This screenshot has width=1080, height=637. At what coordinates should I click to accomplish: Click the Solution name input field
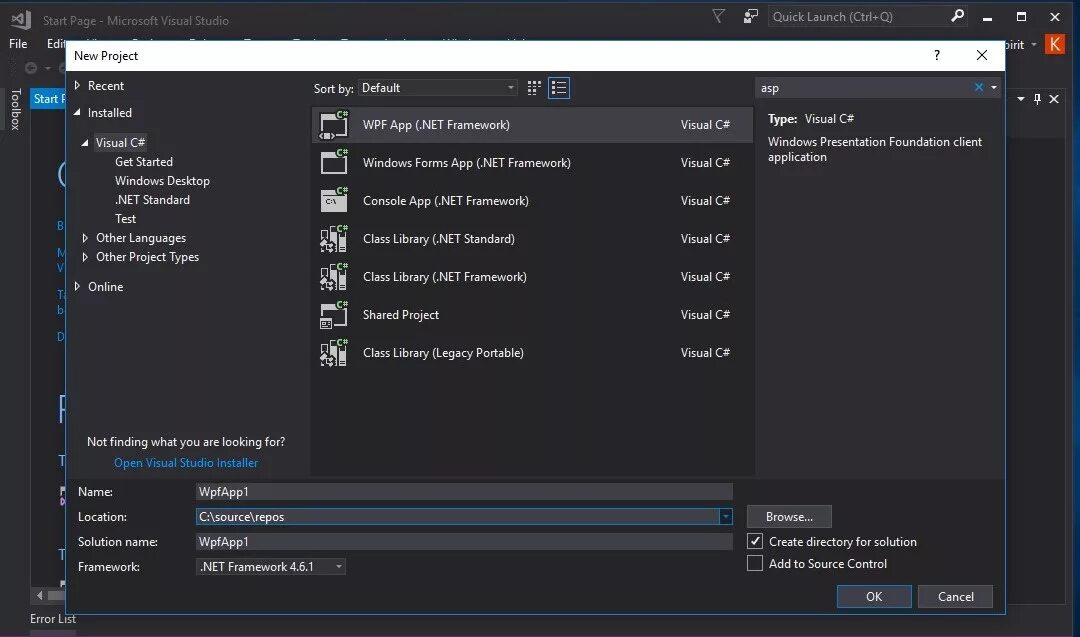(x=464, y=542)
